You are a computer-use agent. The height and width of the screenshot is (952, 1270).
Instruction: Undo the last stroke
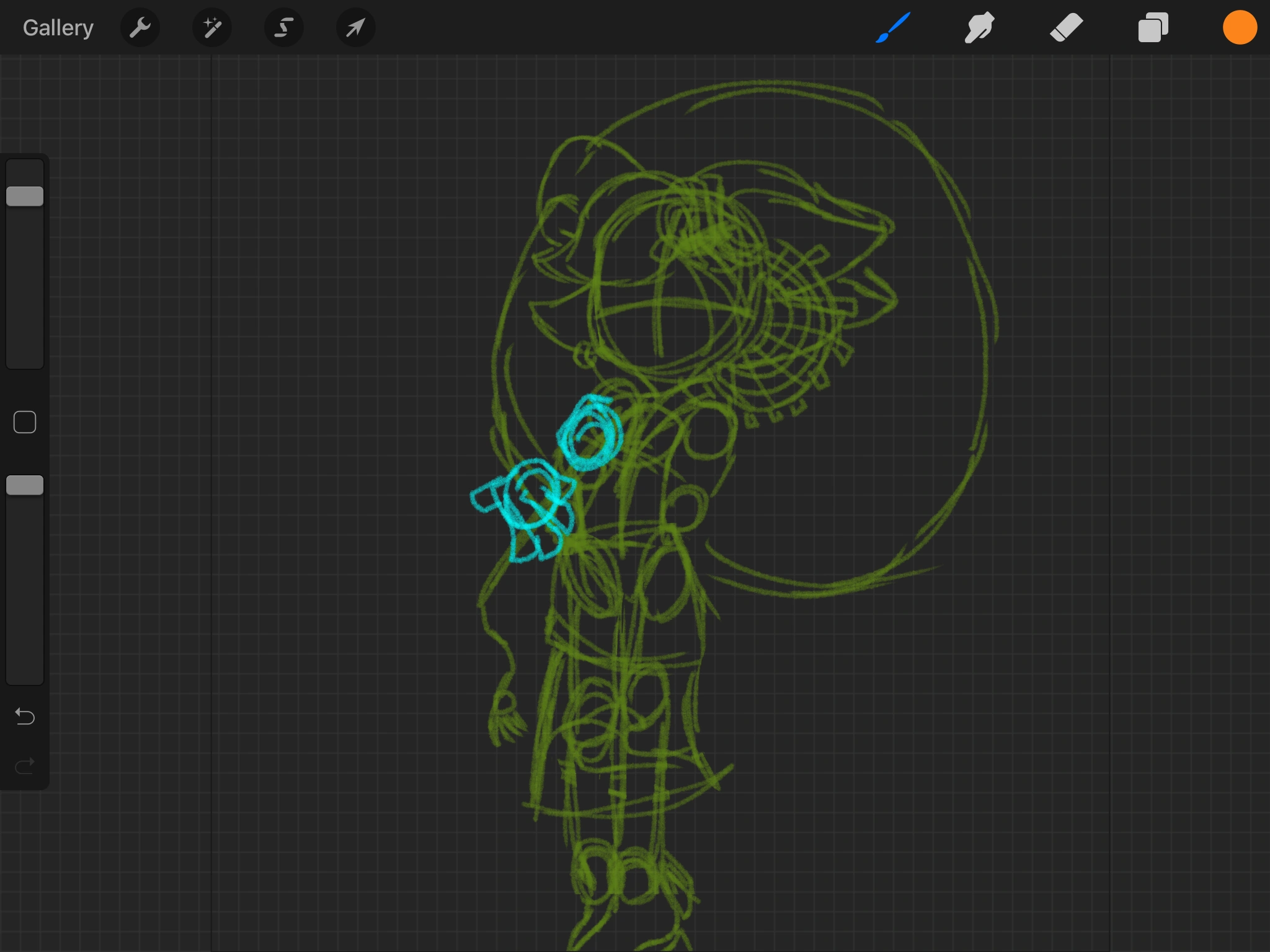[25, 716]
